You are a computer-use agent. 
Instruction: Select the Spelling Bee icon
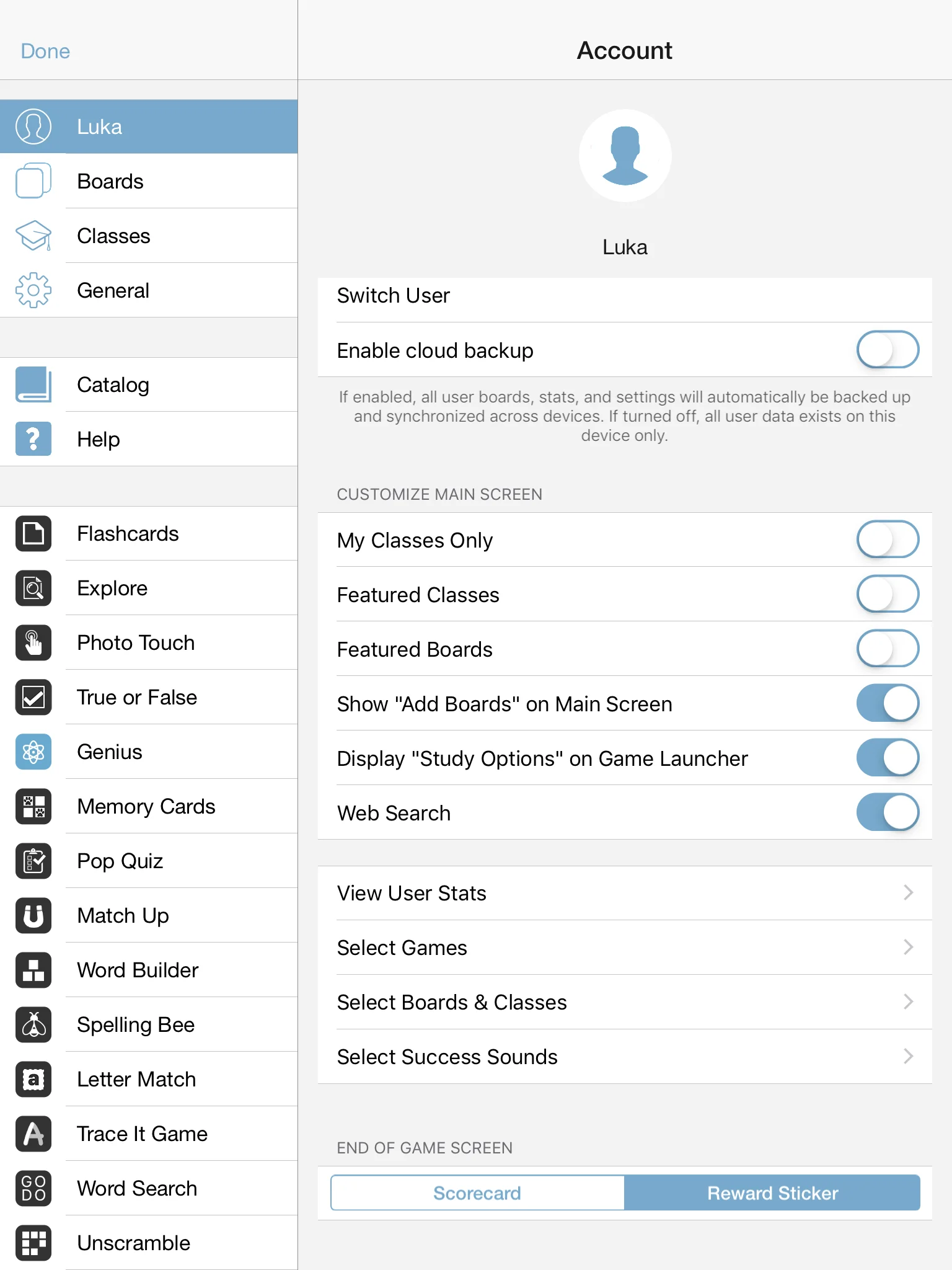point(33,1024)
